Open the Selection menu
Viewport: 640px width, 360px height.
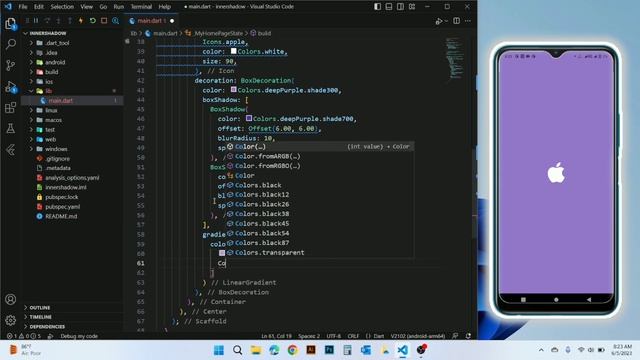(62, 7)
